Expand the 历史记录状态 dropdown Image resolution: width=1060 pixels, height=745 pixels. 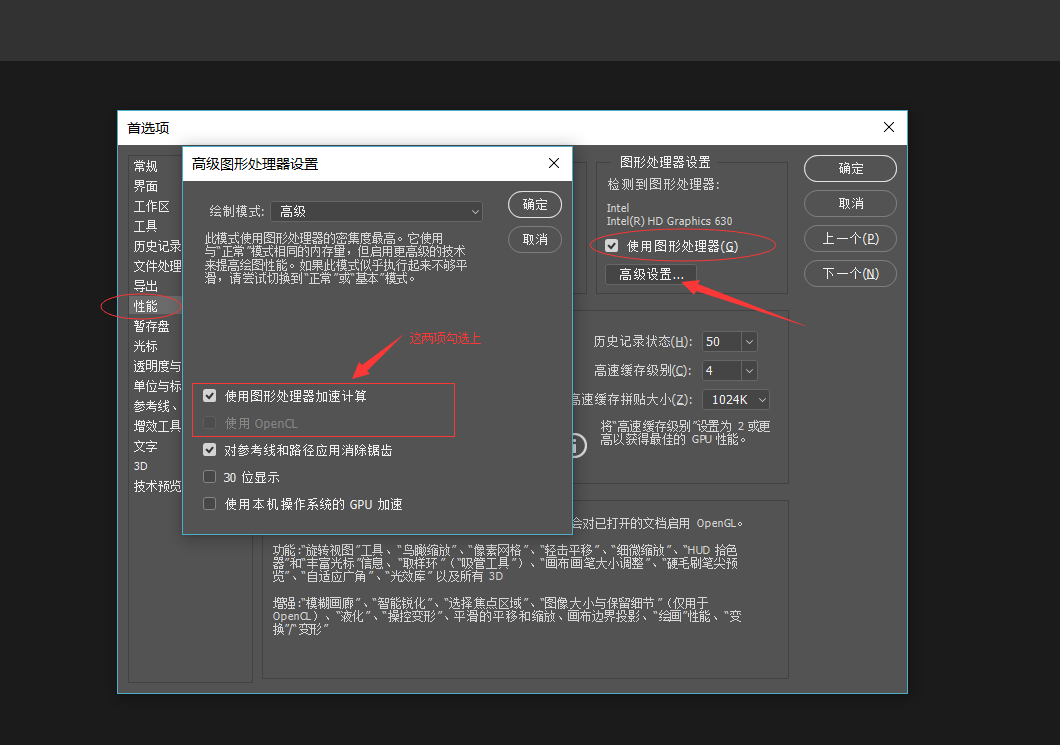tap(729, 341)
